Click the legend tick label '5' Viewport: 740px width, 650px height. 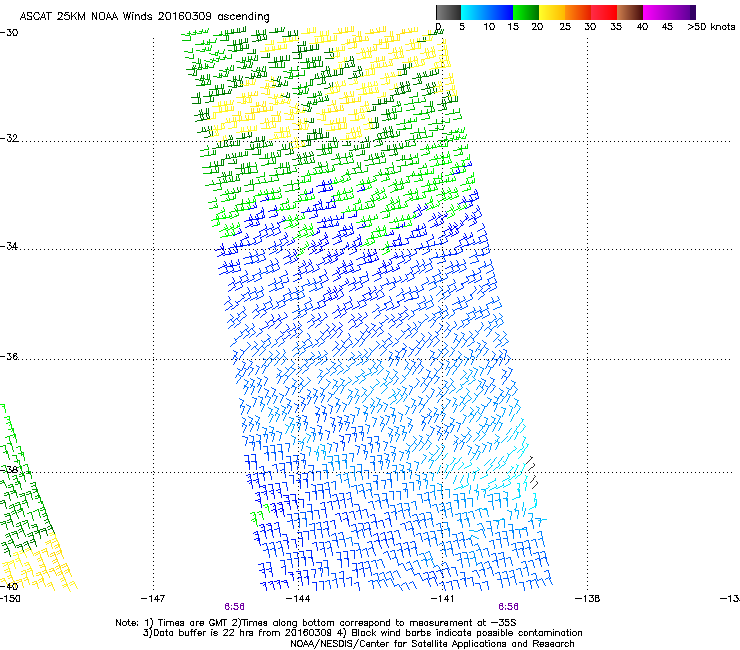[x=462, y=27]
